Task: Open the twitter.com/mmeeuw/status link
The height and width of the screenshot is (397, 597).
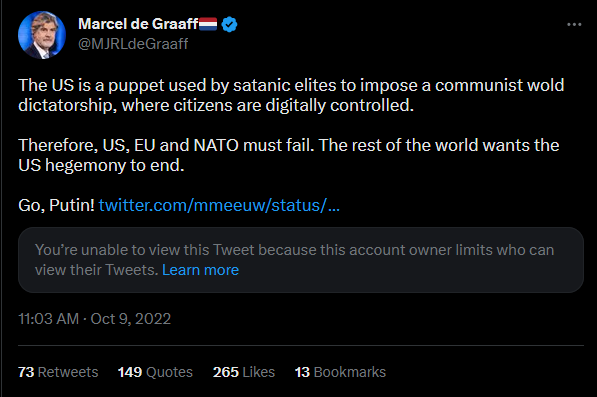Action: click(x=219, y=206)
